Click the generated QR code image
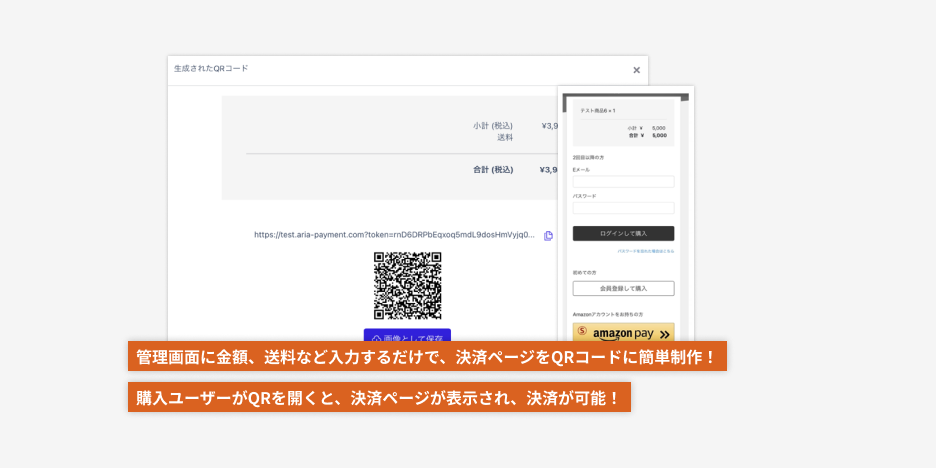 [x=408, y=286]
